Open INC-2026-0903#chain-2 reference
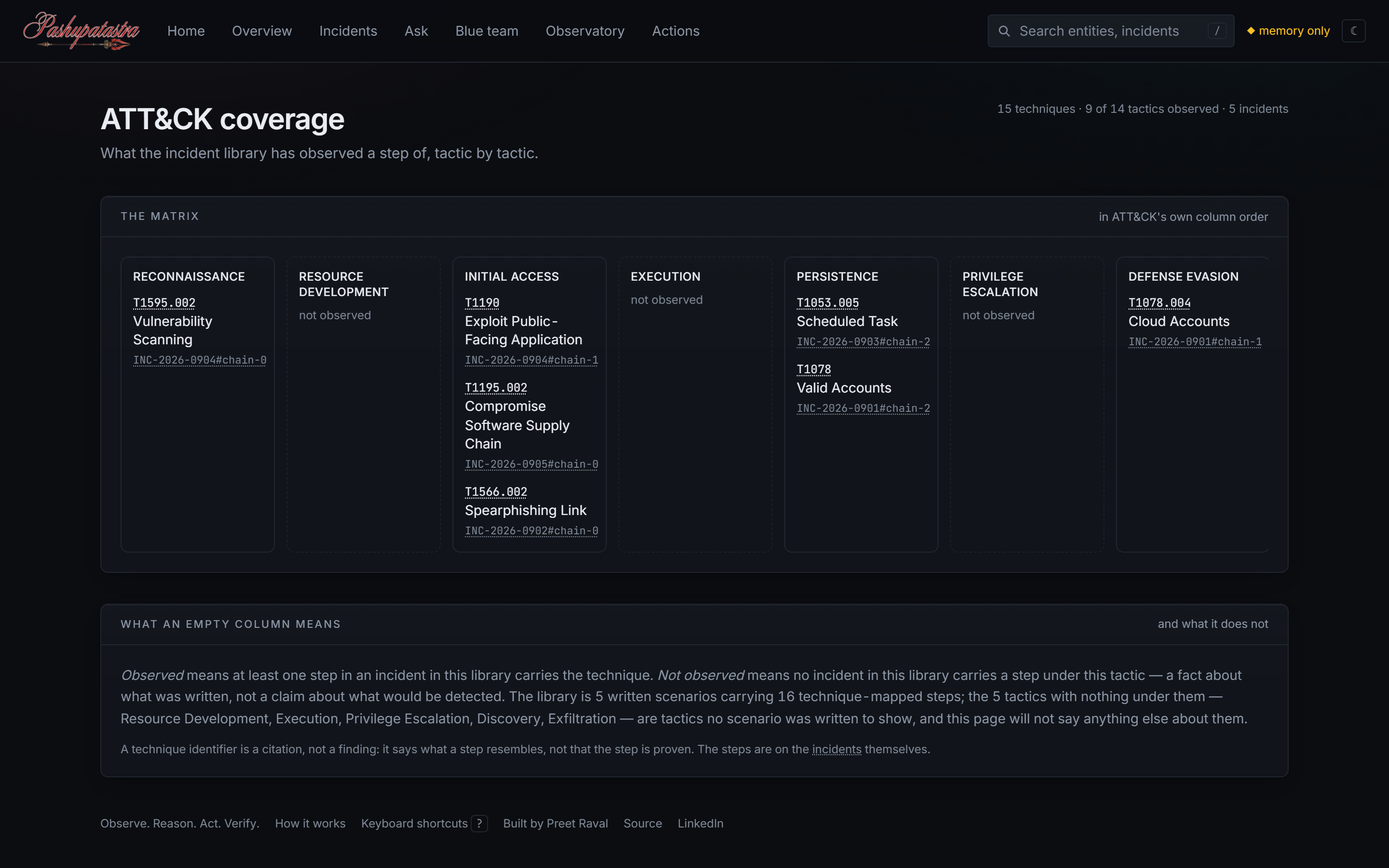1389x868 pixels. pyautogui.click(x=863, y=341)
